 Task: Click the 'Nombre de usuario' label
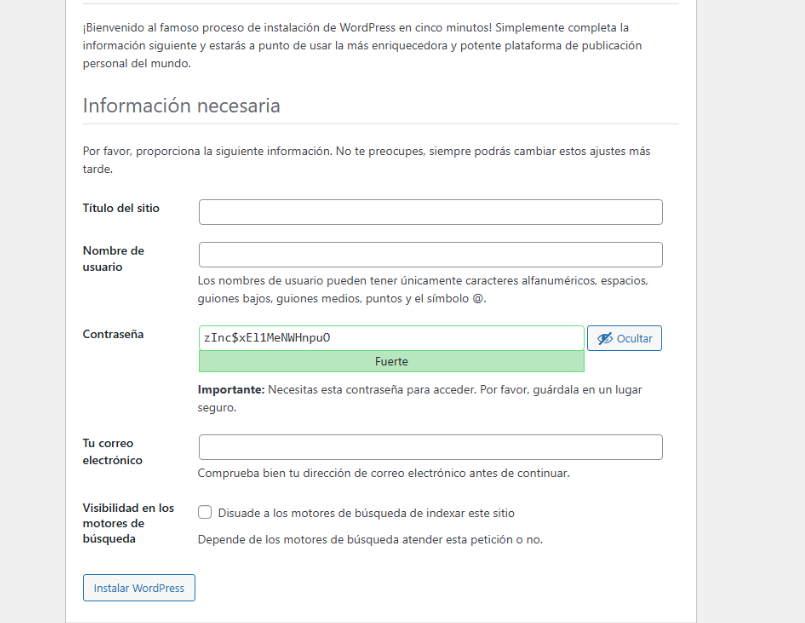(113, 259)
